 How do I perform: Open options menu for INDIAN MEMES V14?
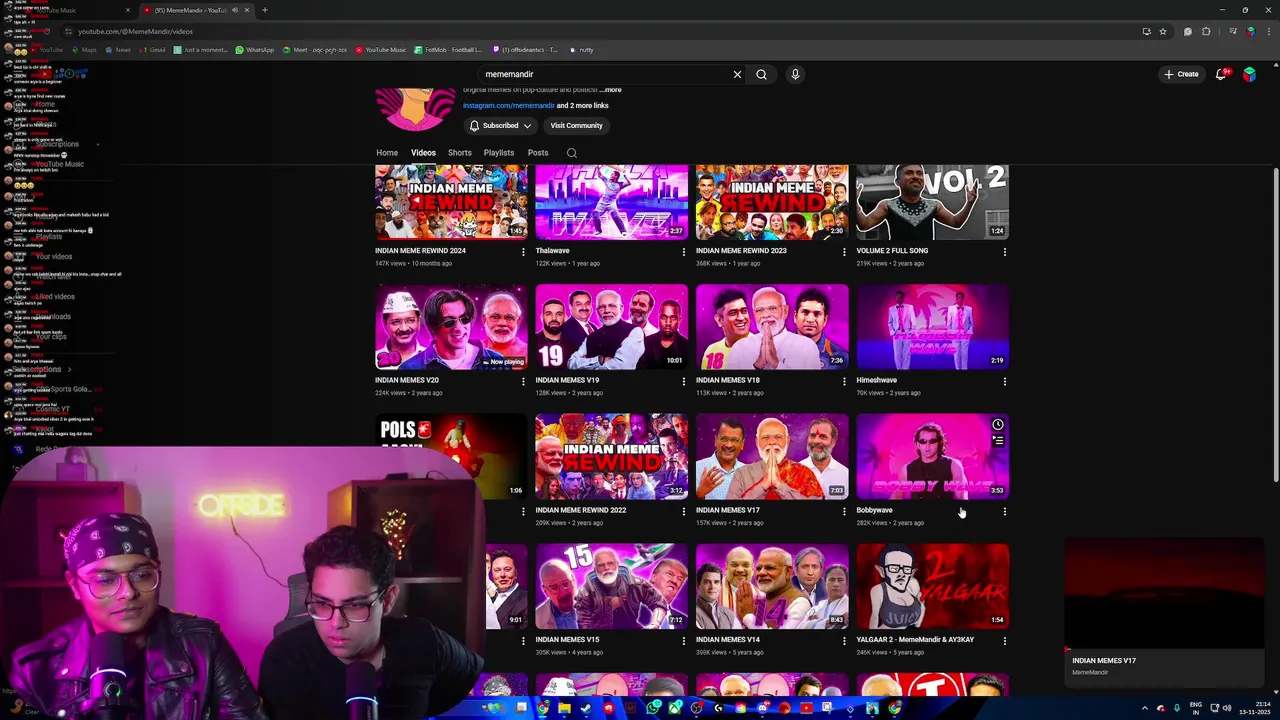(x=844, y=641)
